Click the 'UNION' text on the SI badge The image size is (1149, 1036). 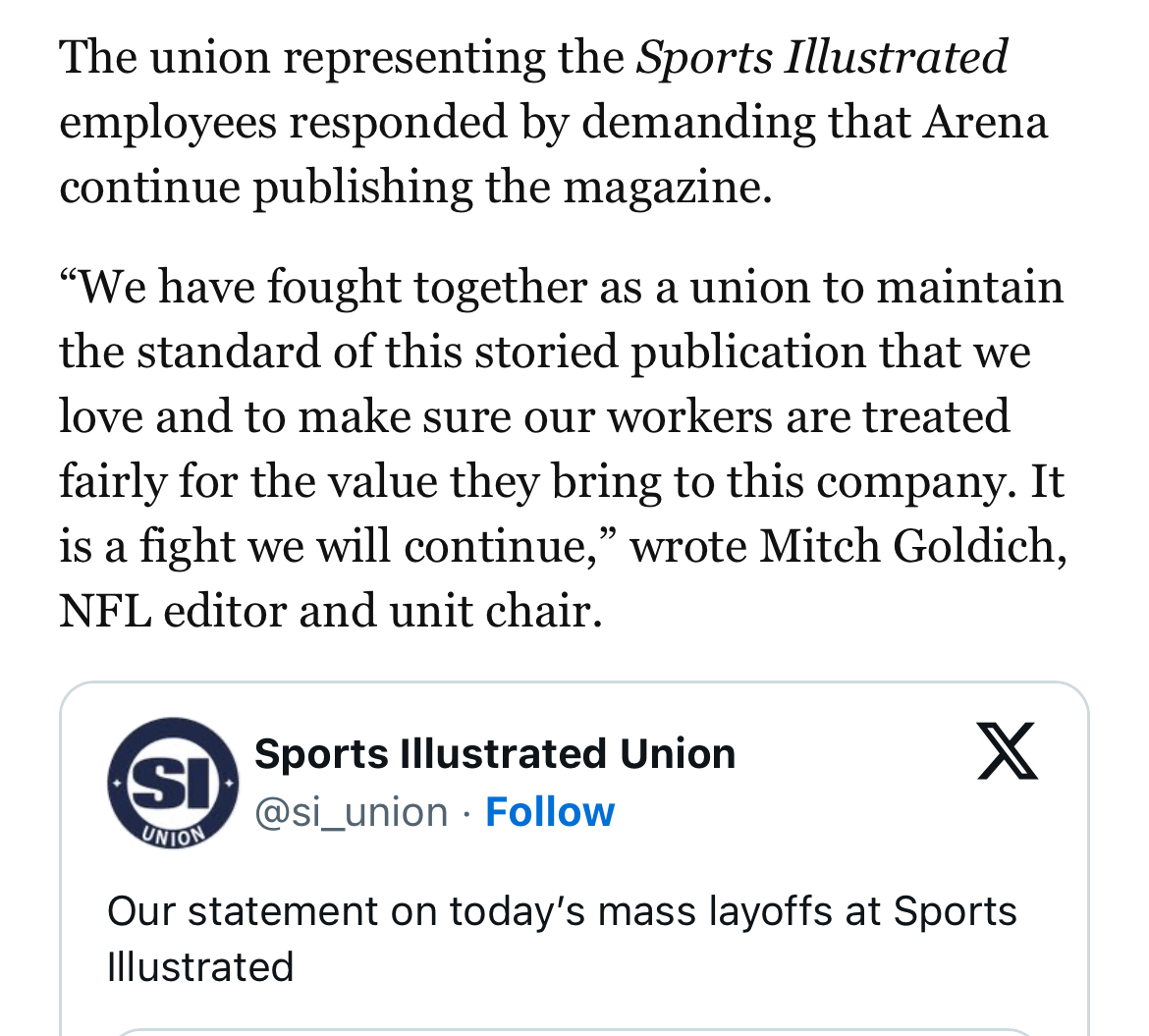(172, 836)
